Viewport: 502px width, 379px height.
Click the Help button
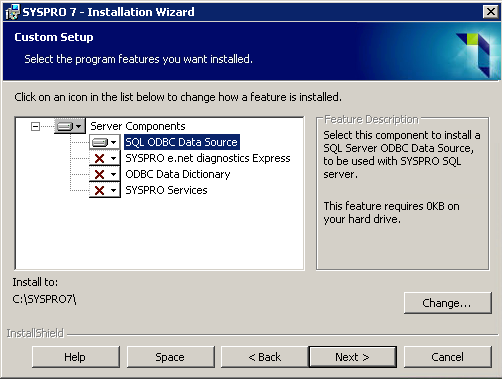(76, 357)
